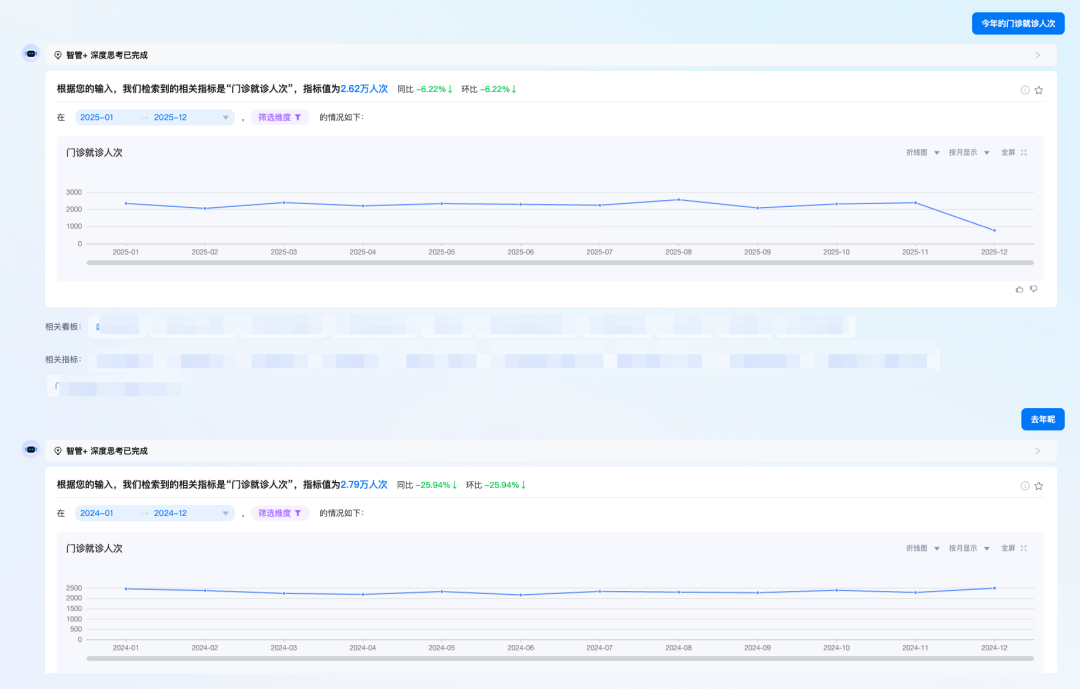Open fullscreen (全屏) for the 2024 chart
This screenshot has height=689, width=1080.
coord(1014,548)
